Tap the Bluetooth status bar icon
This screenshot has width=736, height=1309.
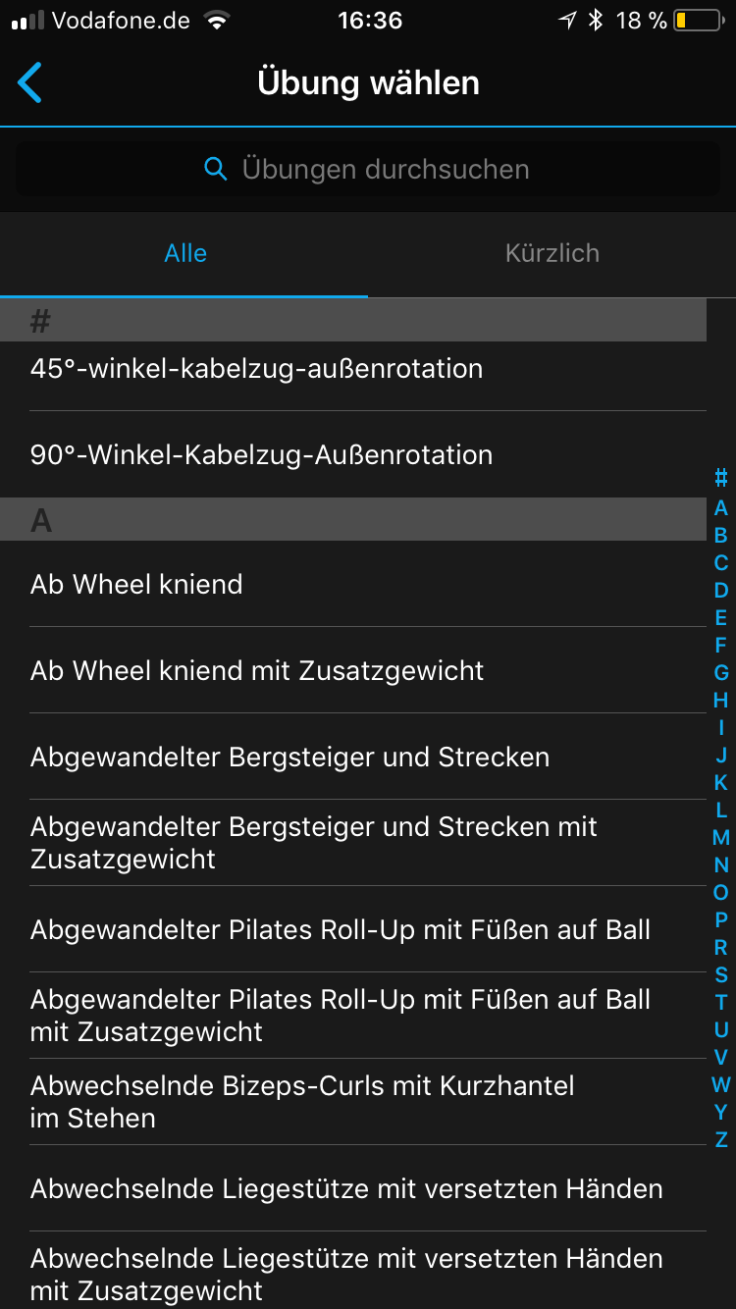point(595,20)
